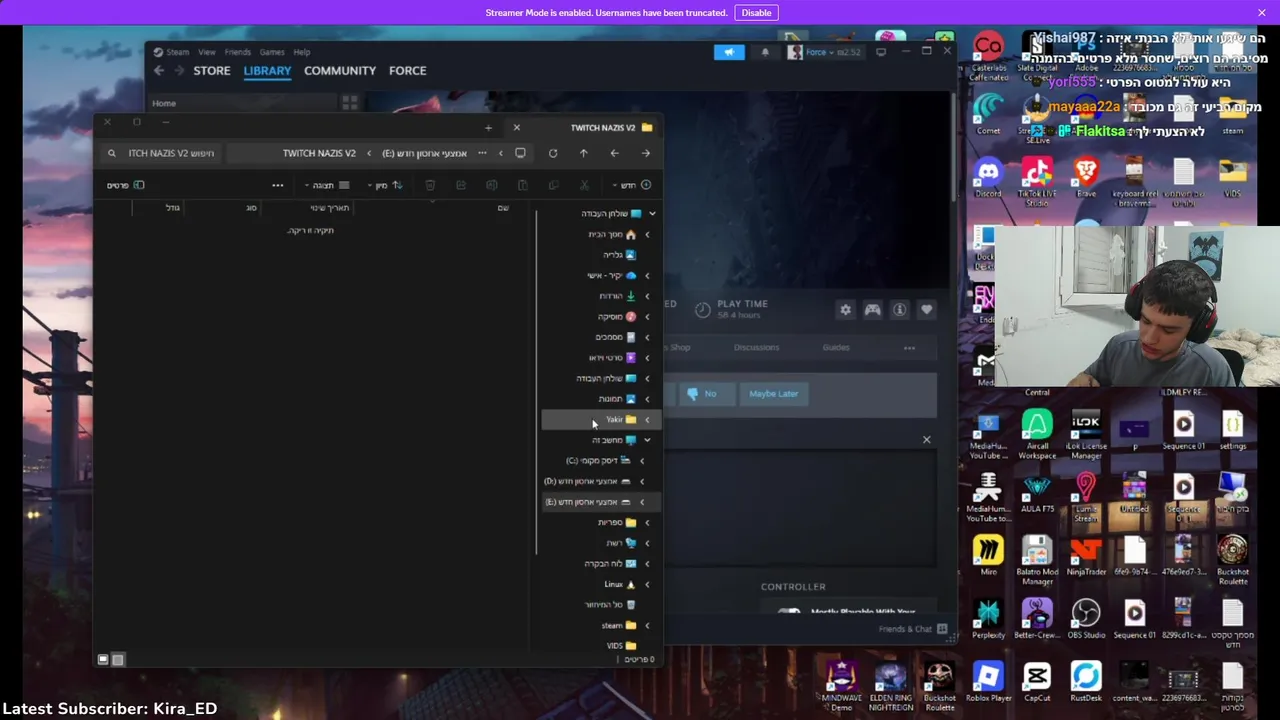Screen dimensions: 1280x720
Task: Collapse מחשב זה (This PC) tree node
Action: (x=647, y=440)
